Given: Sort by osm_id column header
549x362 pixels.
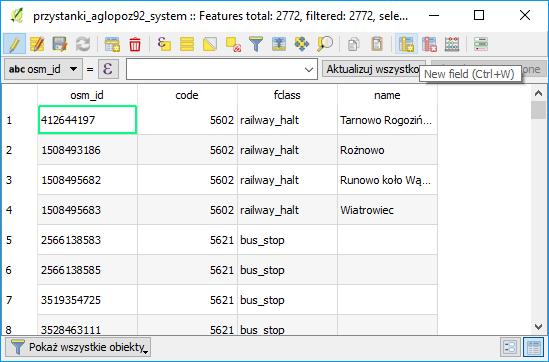Looking at the screenshot, I should point(87,95).
